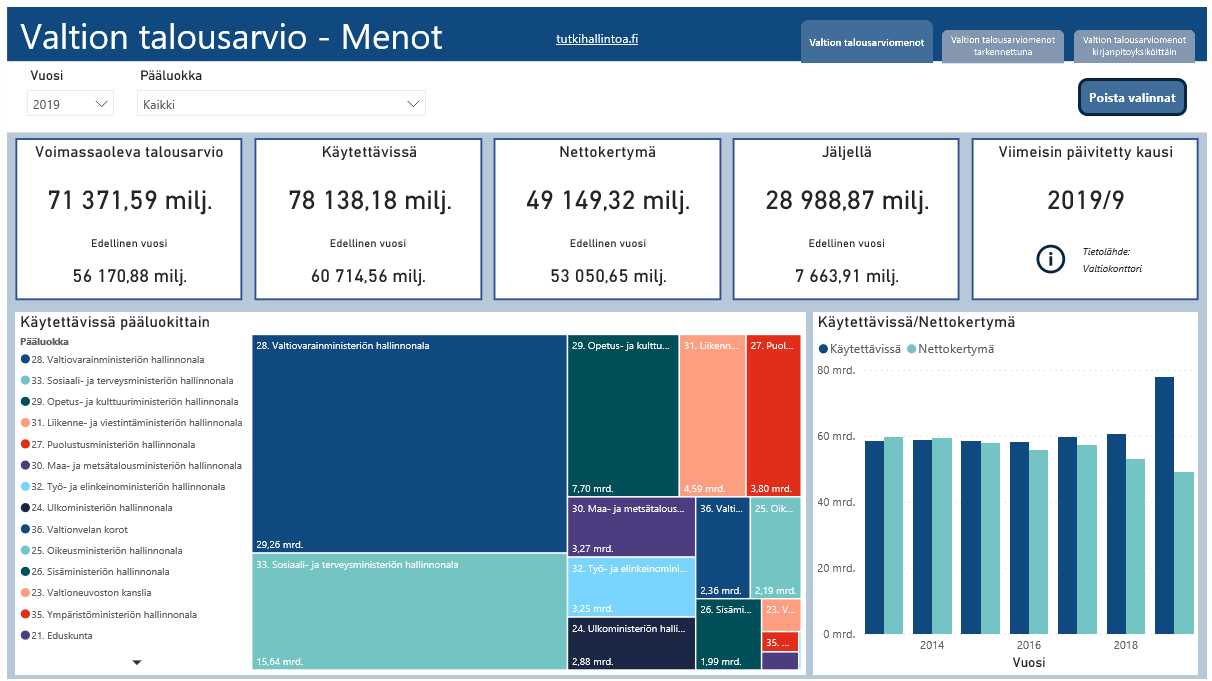
Task: Click the Opetus- ja kulttuuriministeriön treemap tile
Action: (623, 415)
